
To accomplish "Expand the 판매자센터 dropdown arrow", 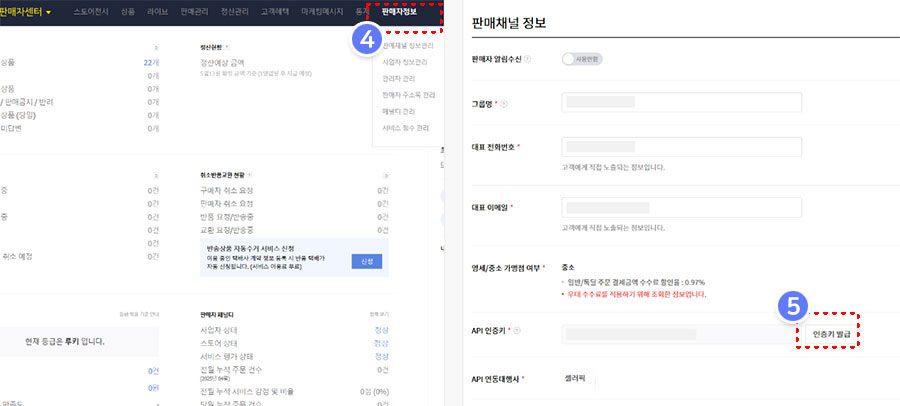I will tap(48, 13).
